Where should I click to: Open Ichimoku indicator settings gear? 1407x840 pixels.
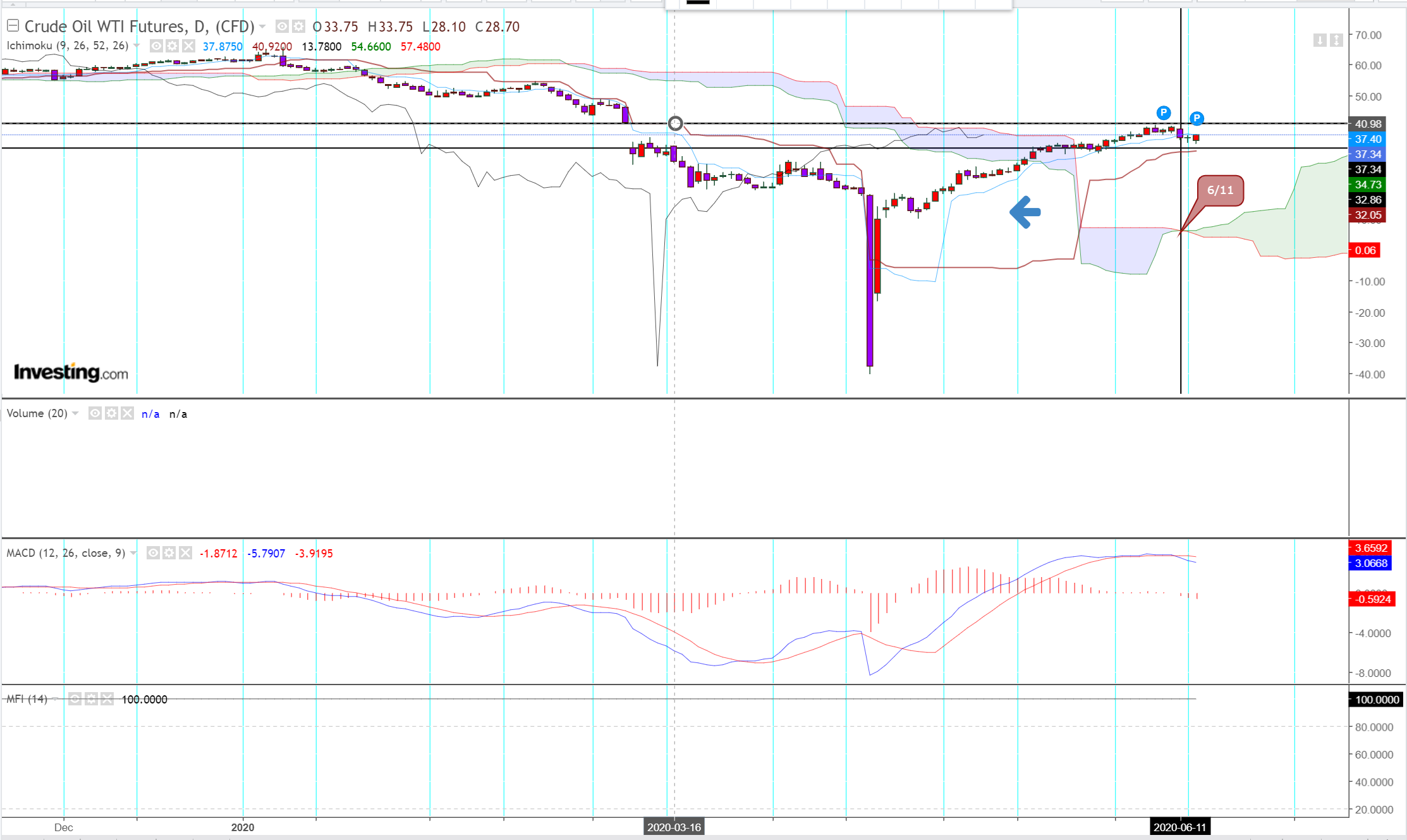172,46
